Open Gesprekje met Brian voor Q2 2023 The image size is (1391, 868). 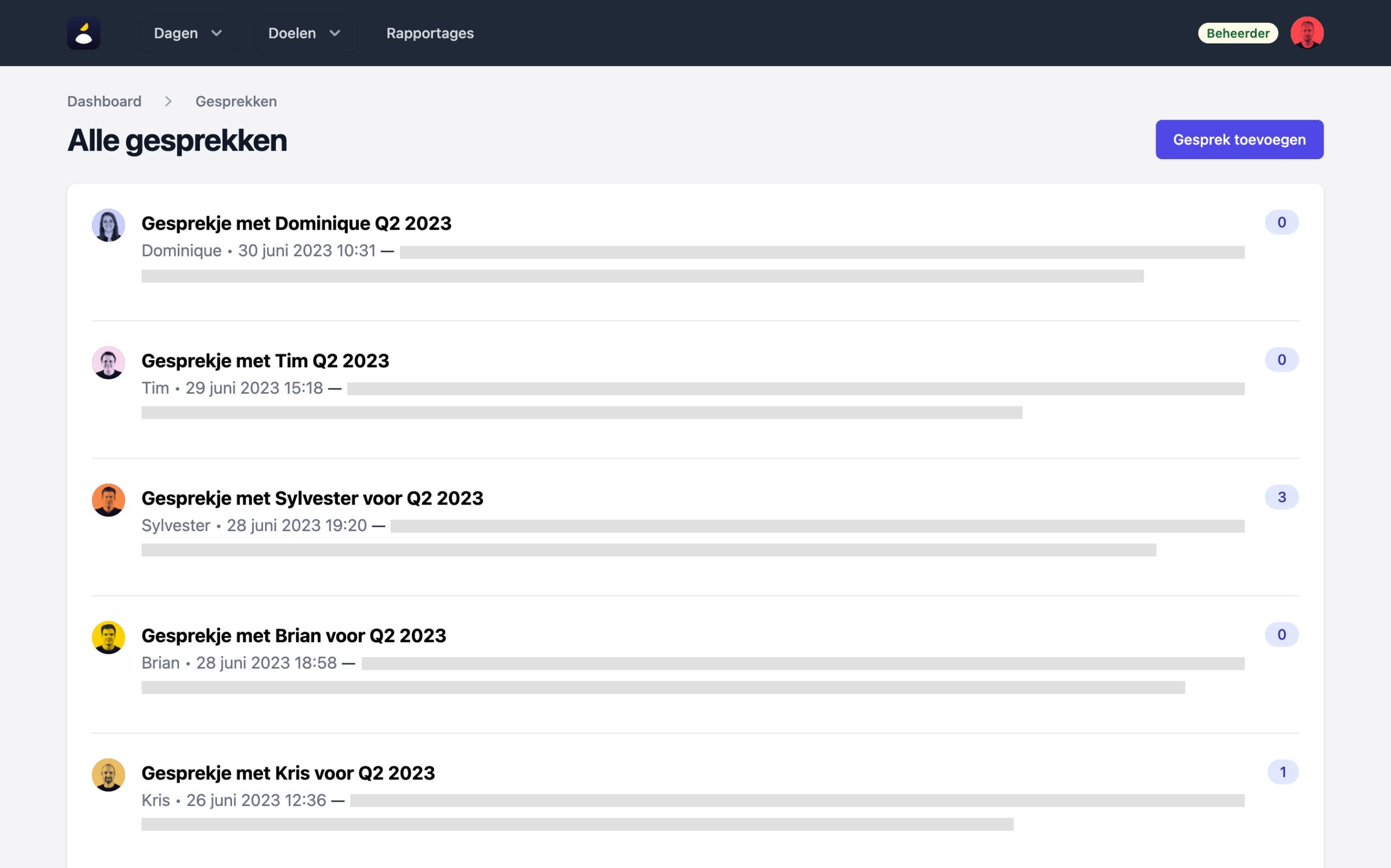293,636
